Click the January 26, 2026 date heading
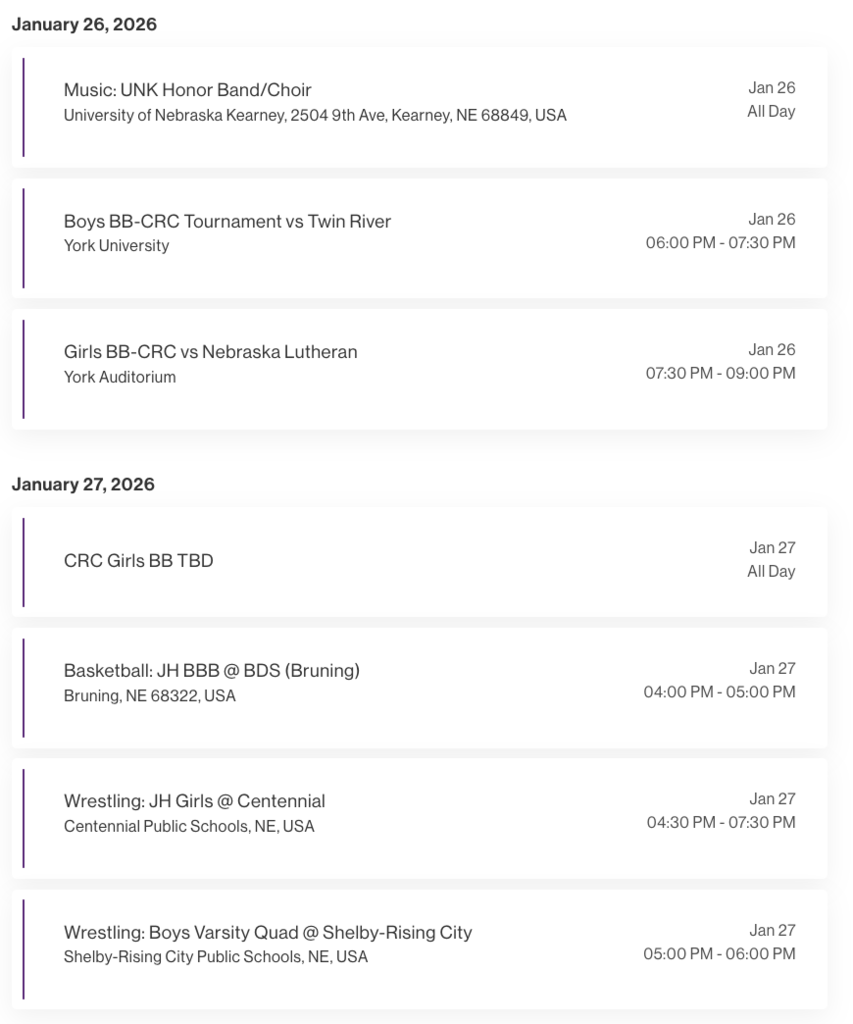 click(84, 25)
